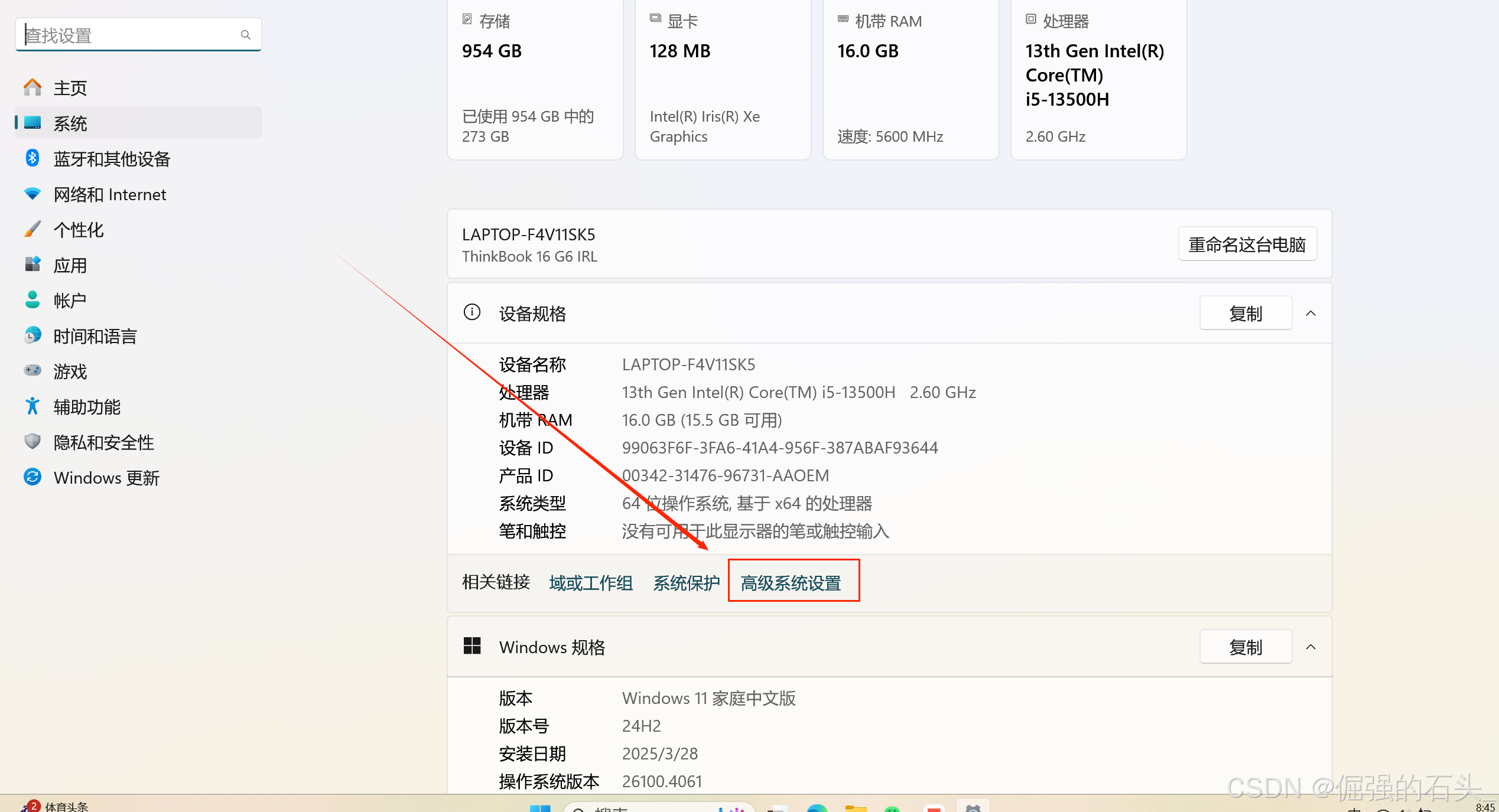Open the Accessibility (辅助功能) settings

click(x=87, y=407)
